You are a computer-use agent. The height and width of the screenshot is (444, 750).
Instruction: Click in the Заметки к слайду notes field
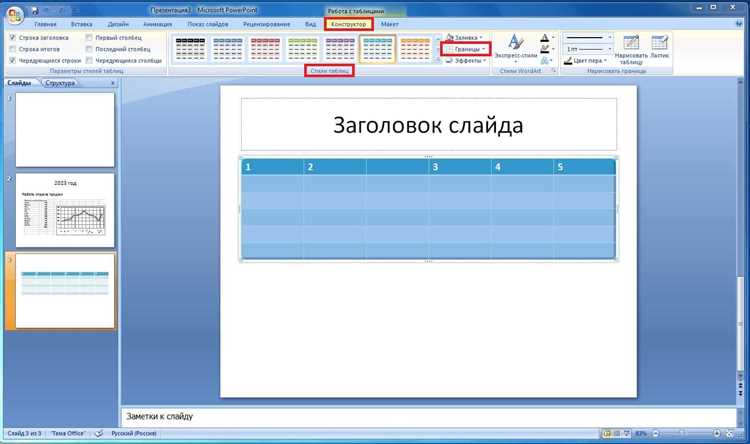[429, 417]
